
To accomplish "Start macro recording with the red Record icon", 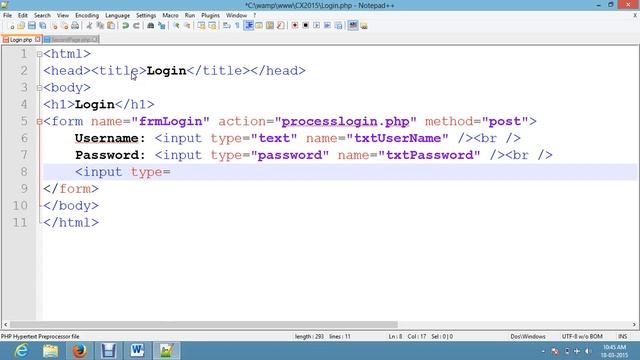I will click(x=295, y=26).
